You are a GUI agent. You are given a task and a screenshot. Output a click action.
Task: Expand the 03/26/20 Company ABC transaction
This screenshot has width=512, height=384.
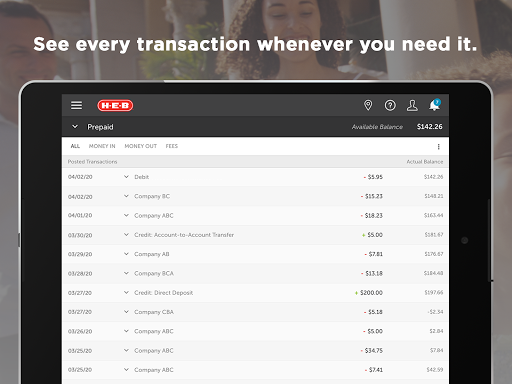[x=126, y=331]
